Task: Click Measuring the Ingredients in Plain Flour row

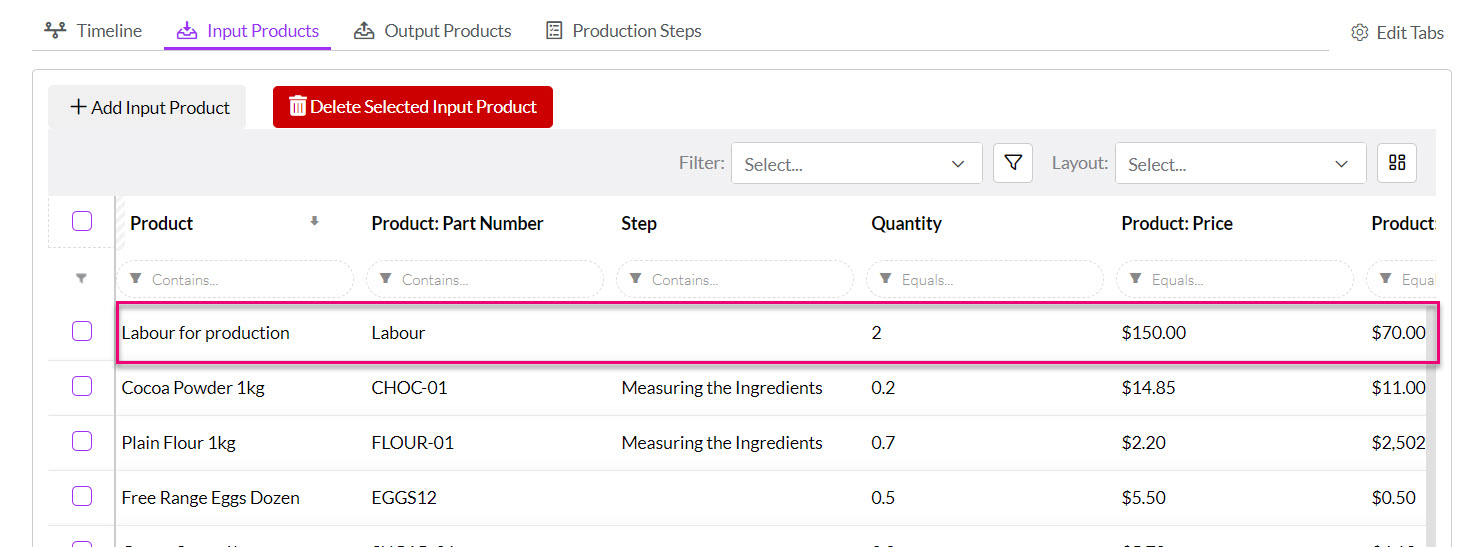Action: coord(722,443)
